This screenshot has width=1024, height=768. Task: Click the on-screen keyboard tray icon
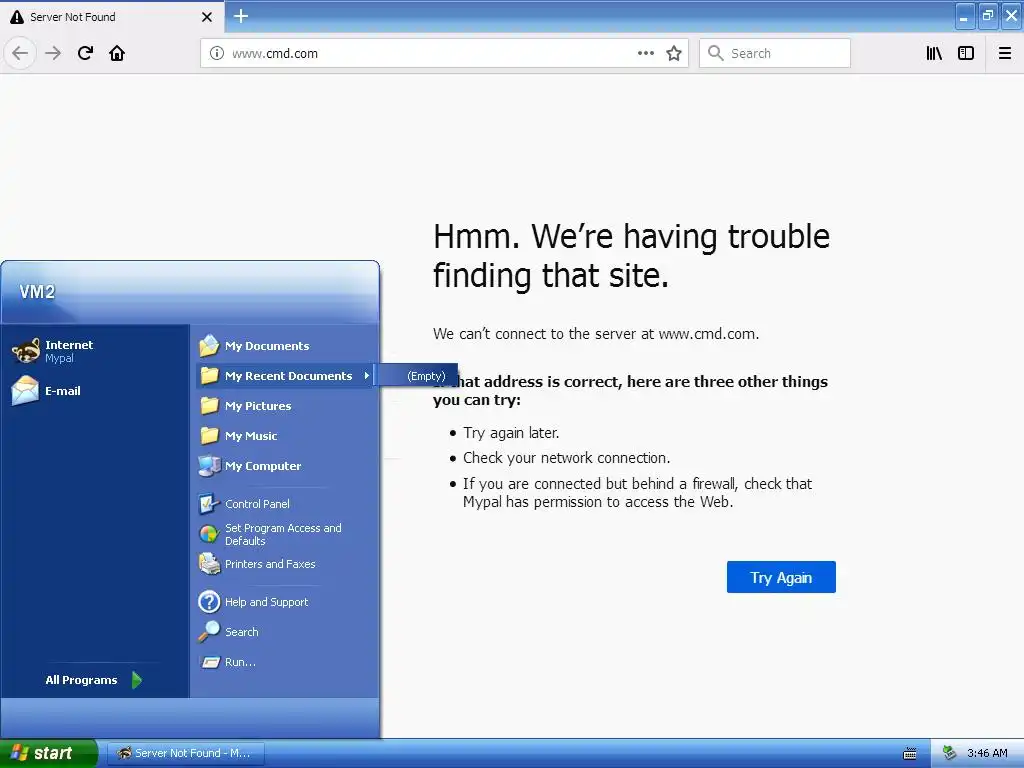coord(909,754)
